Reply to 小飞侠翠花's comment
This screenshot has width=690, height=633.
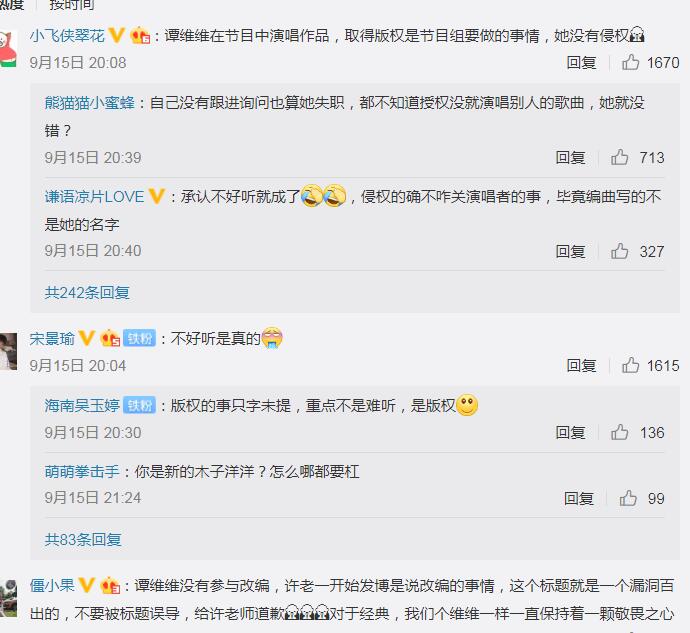tap(581, 63)
